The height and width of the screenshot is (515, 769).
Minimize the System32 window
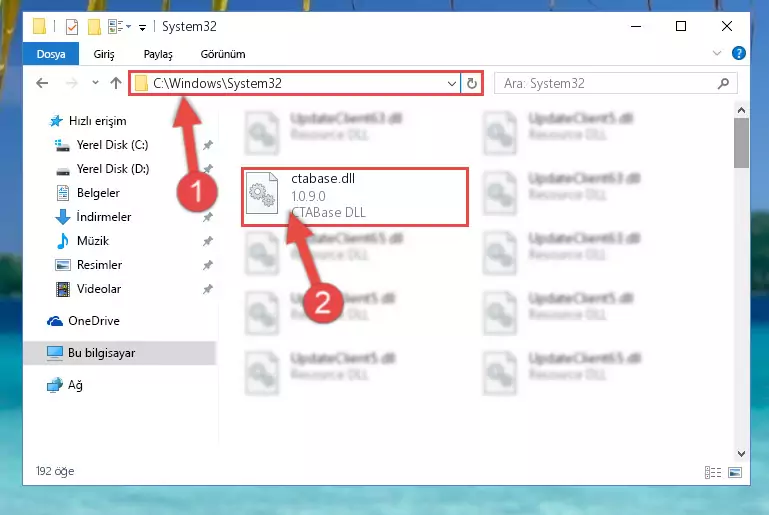point(636,26)
